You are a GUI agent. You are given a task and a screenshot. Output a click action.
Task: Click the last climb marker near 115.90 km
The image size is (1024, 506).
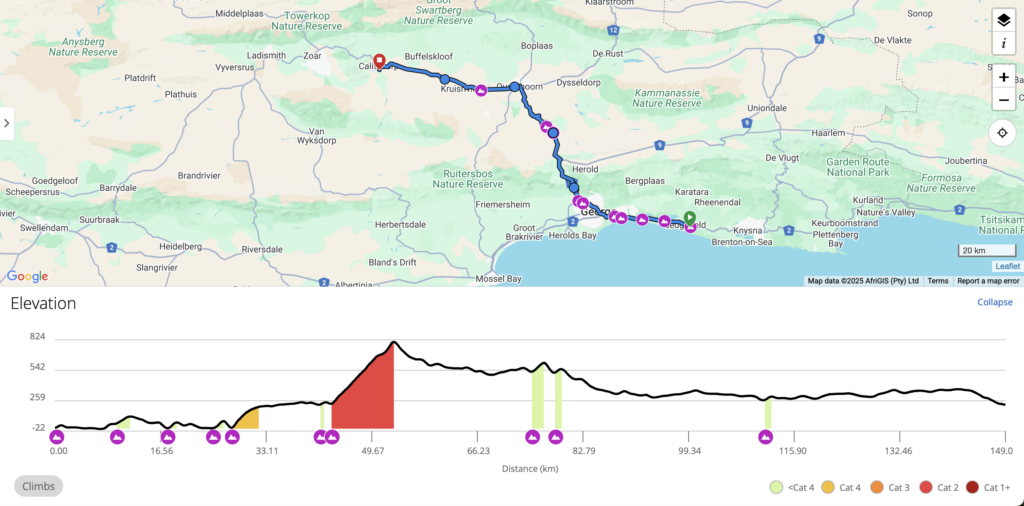click(766, 437)
